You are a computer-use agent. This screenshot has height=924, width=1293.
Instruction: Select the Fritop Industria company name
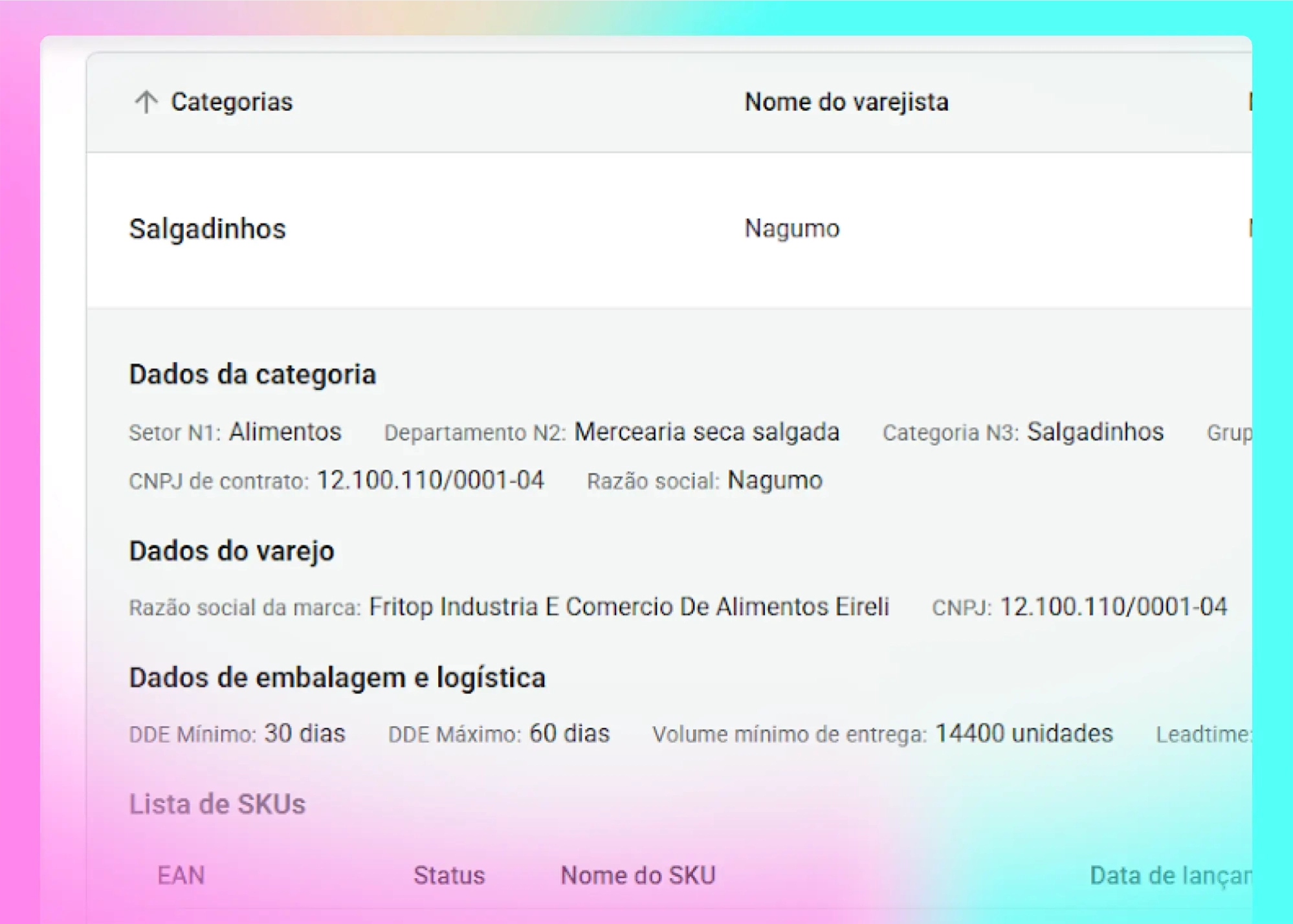tap(628, 607)
